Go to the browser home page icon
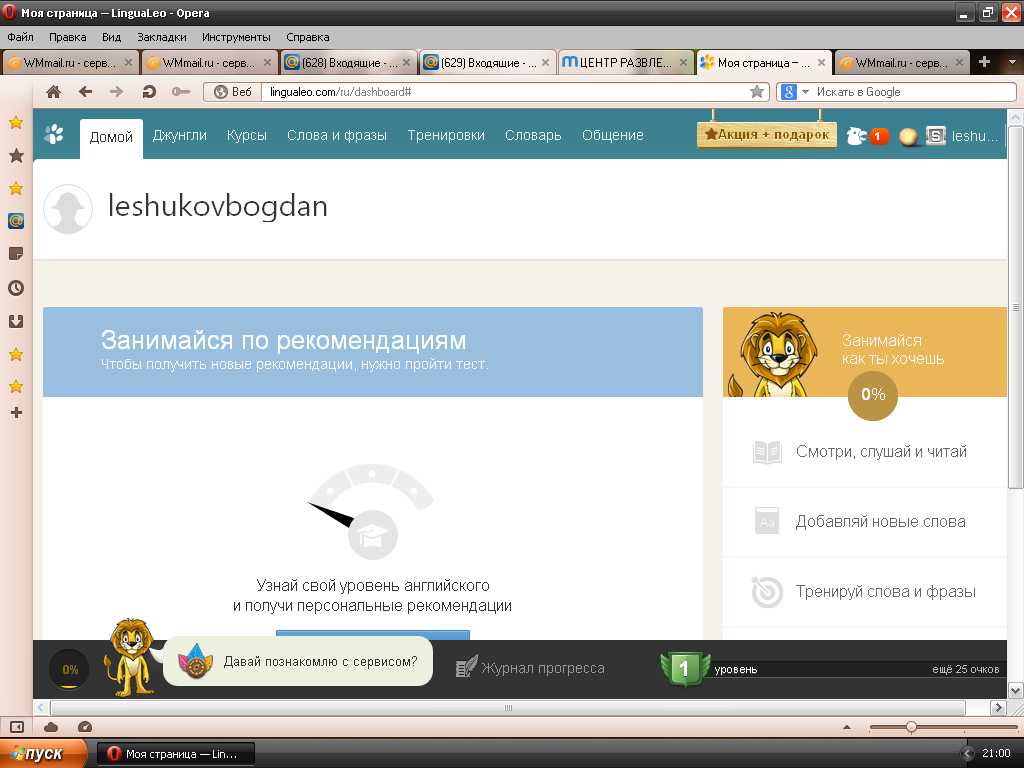The width and height of the screenshot is (1024, 768). click(x=53, y=92)
